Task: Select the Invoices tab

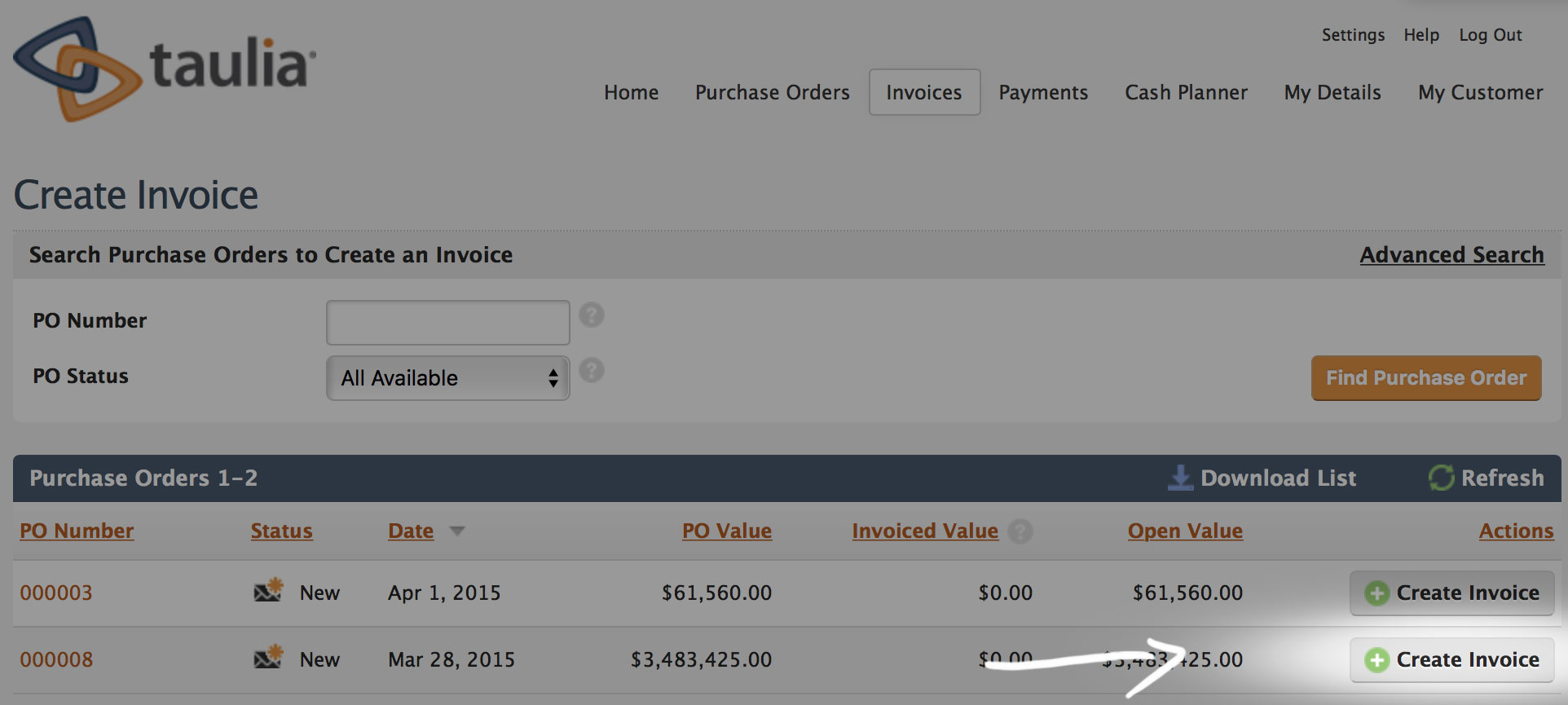Action: click(x=924, y=92)
